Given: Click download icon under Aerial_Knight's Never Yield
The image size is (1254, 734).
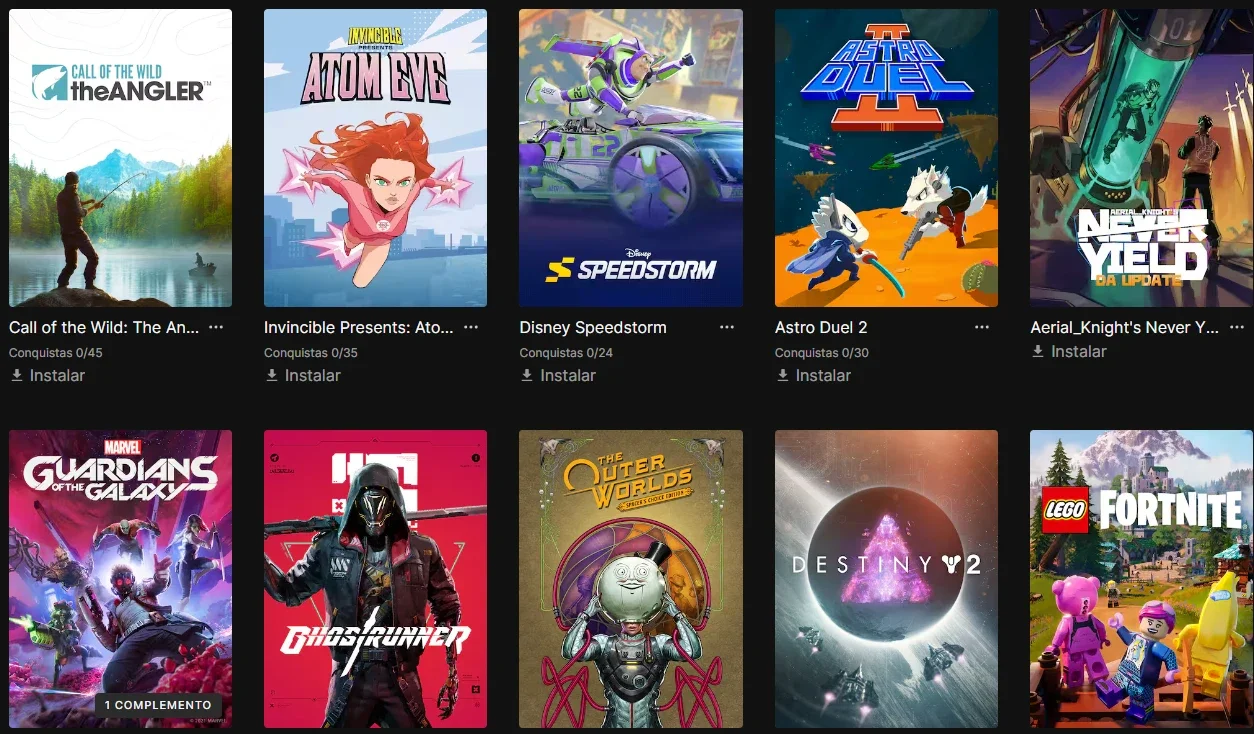Looking at the screenshot, I should pyautogui.click(x=1038, y=351).
